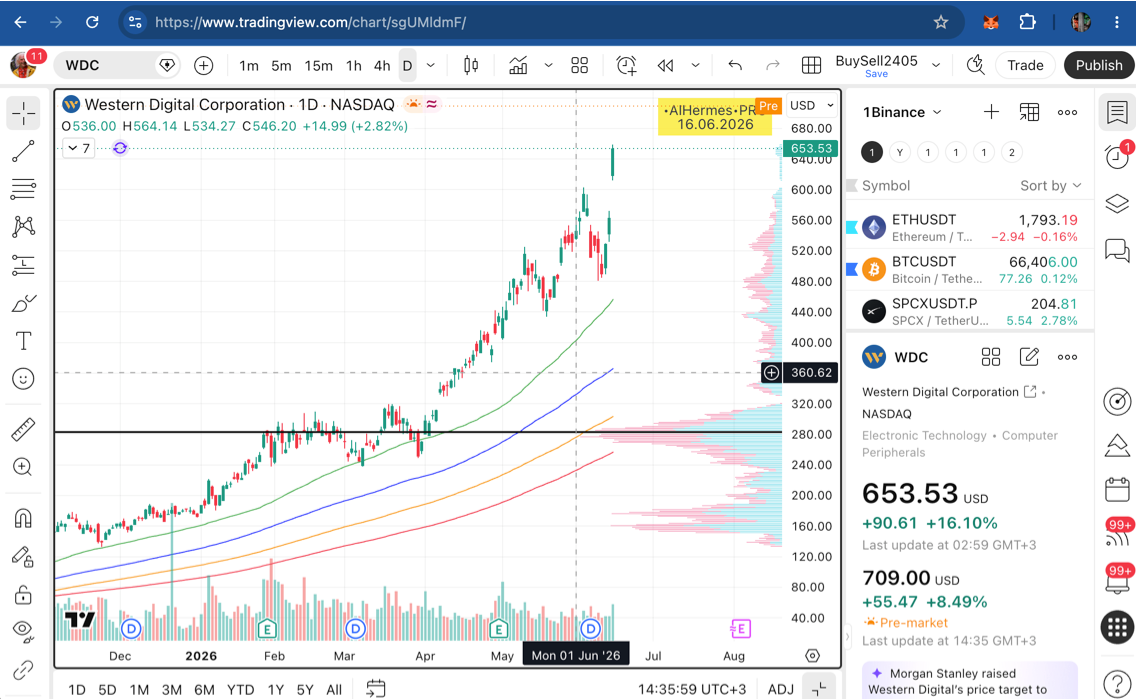
Task: Open the alerts clock panel
Action: tap(1116, 156)
